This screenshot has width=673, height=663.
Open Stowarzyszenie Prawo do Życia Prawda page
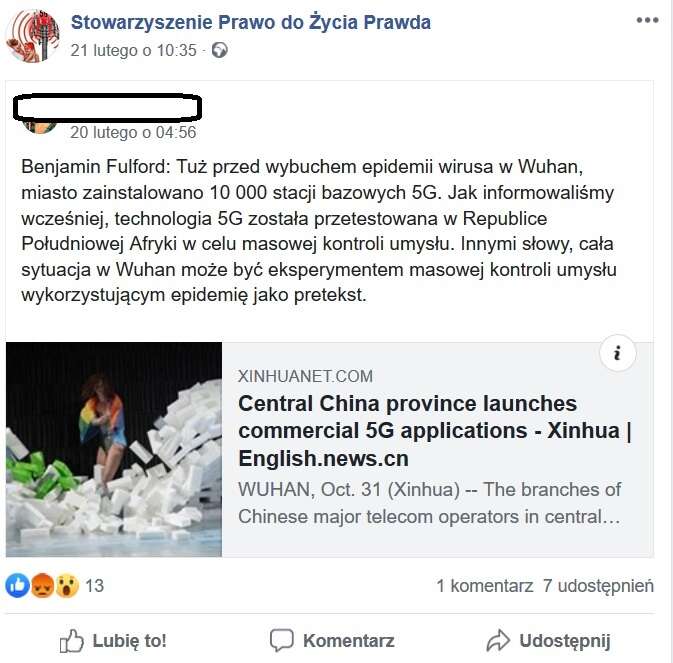coord(251,22)
